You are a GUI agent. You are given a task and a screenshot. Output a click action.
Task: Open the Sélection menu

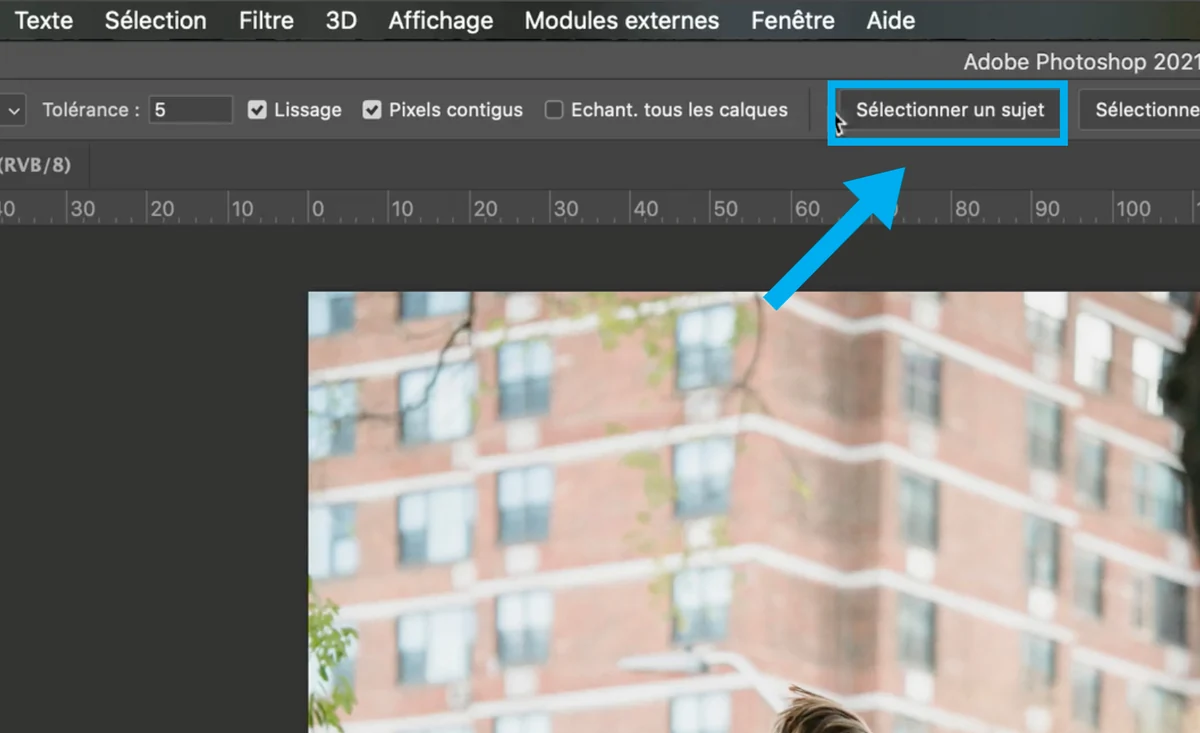[x=155, y=20]
